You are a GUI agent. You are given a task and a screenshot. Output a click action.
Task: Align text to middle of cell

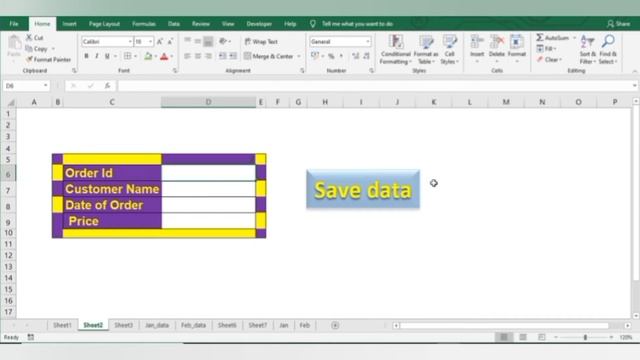tap(198, 41)
